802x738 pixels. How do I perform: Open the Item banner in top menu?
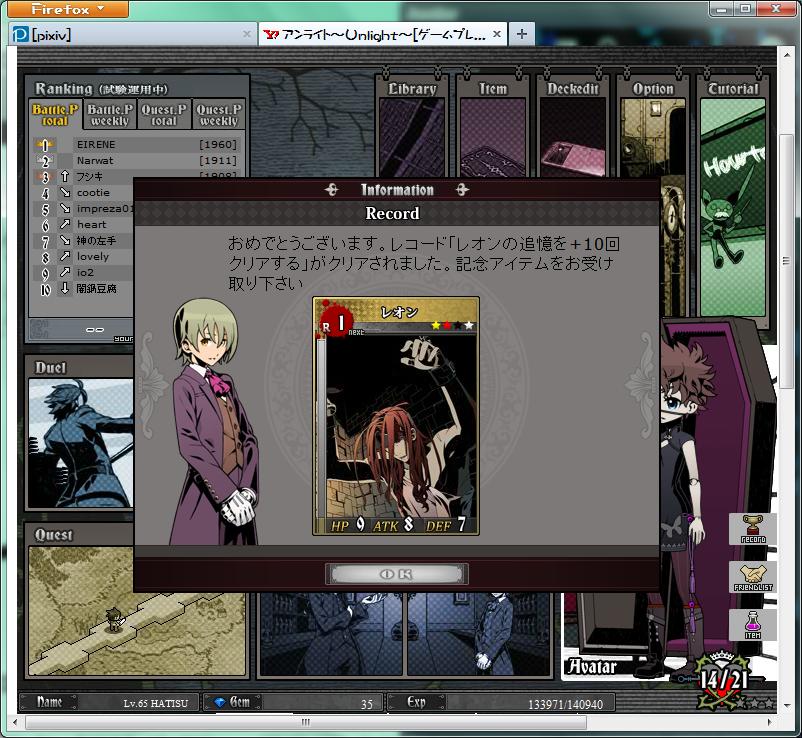[493, 126]
